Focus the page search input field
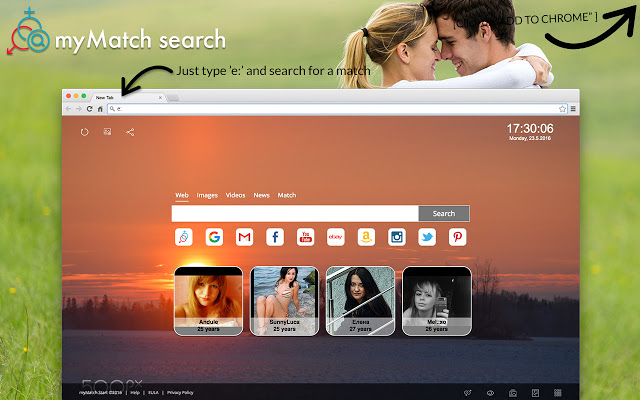This screenshot has width=641, height=401. pyautogui.click(x=295, y=213)
